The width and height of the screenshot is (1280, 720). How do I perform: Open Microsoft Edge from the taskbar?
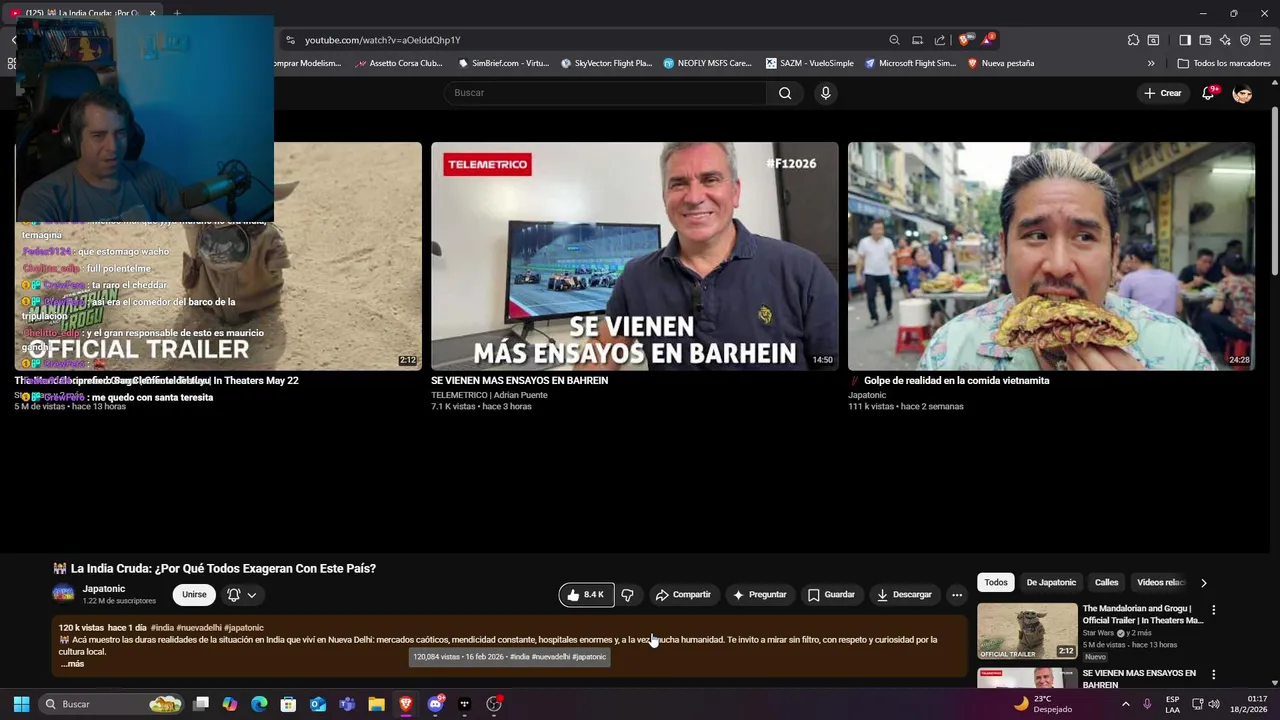259,704
